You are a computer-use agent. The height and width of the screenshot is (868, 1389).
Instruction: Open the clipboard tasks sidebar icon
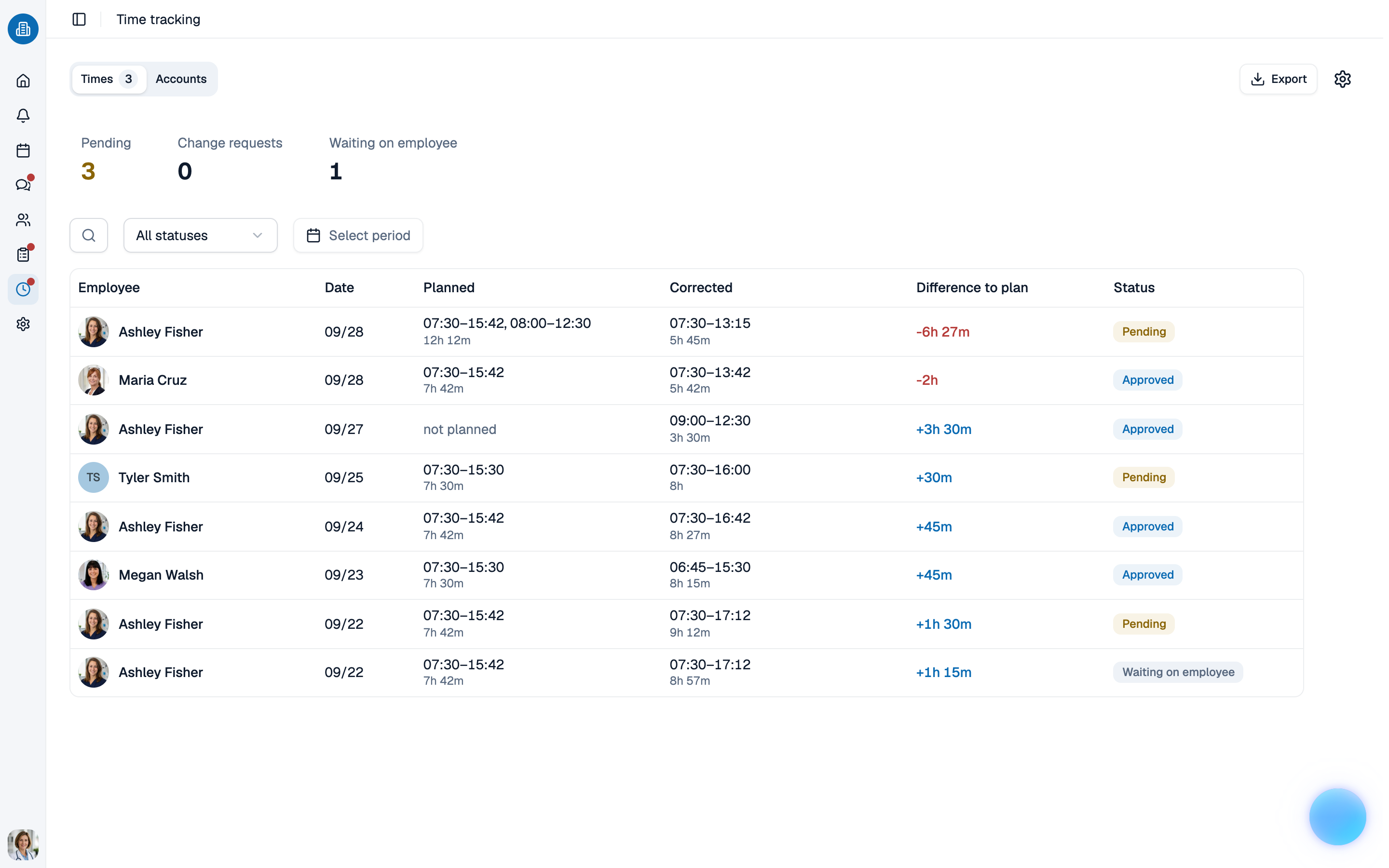(23, 254)
